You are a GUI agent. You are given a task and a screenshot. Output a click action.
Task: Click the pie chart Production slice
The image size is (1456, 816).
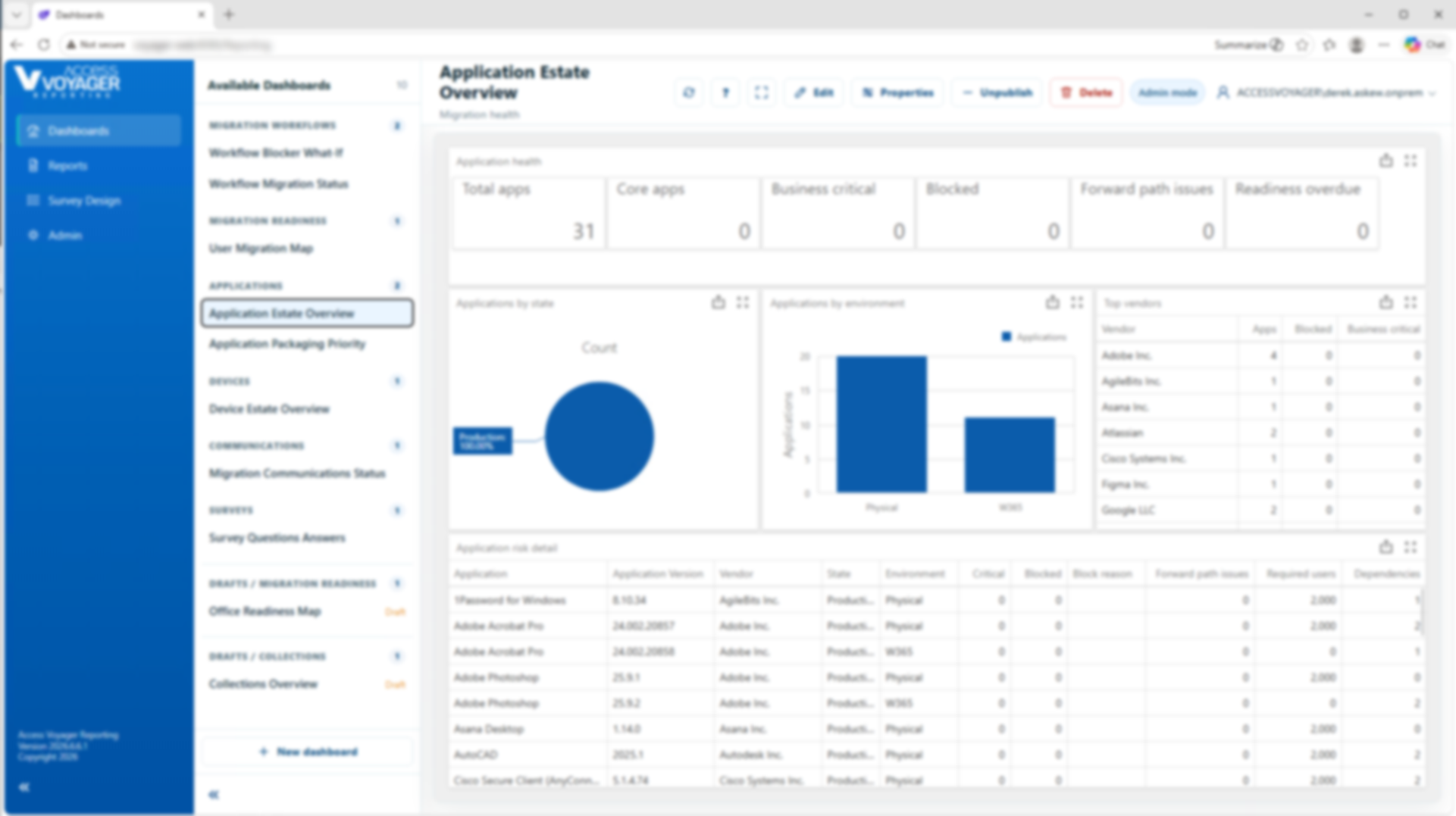(x=599, y=436)
